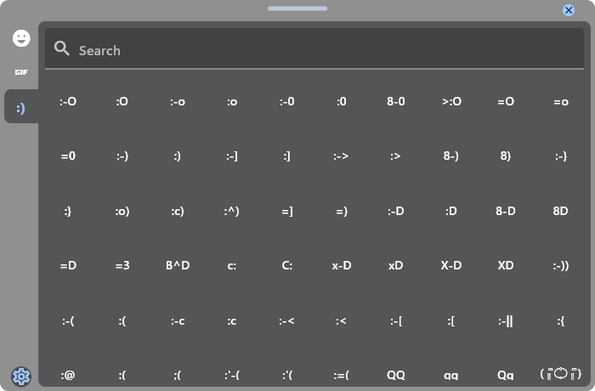The height and width of the screenshot is (391, 595).
Task: Pick the B^D emoticon
Action: (178, 265)
